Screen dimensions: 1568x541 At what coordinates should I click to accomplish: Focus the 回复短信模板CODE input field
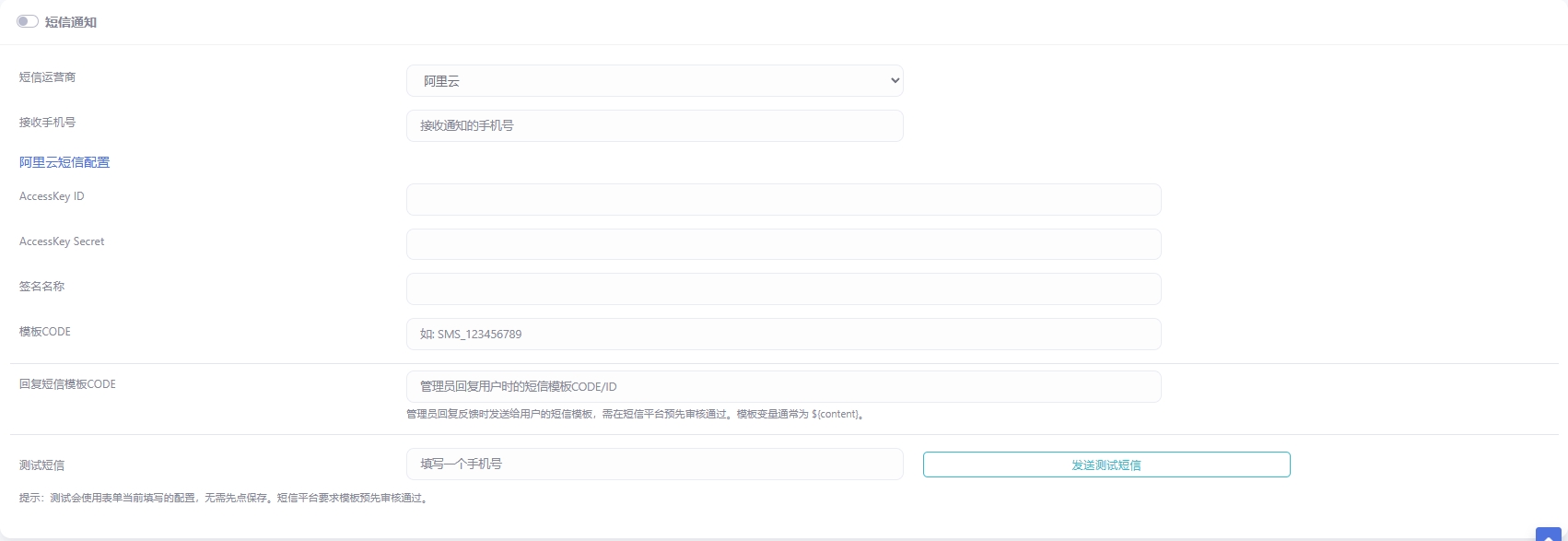[783, 386]
